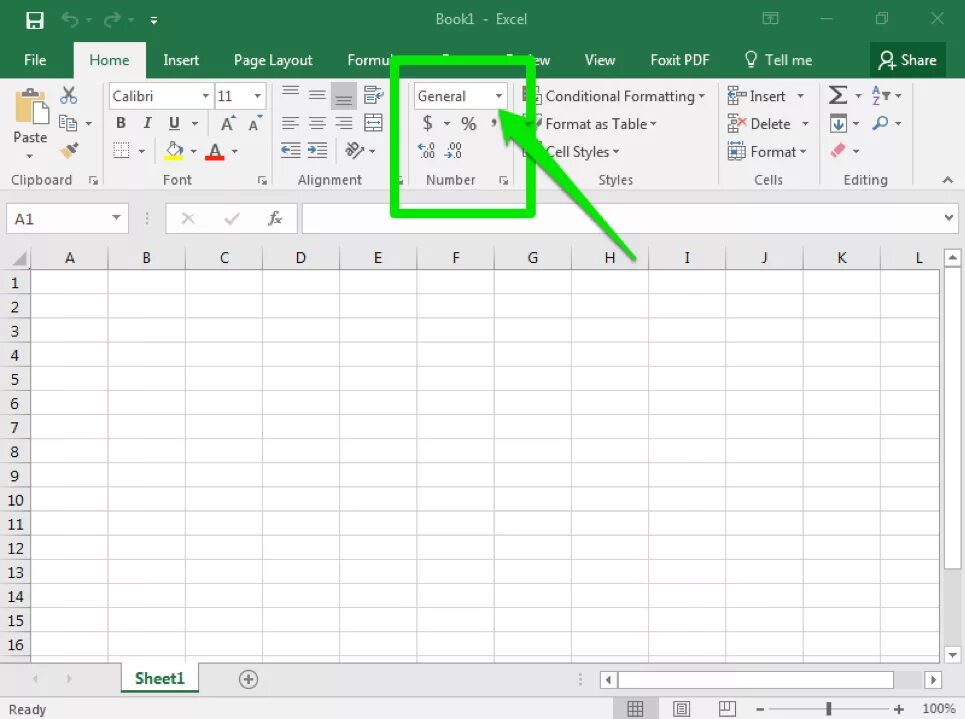965x719 pixels.
Task: Increase the cell indent
Action: 318,150
